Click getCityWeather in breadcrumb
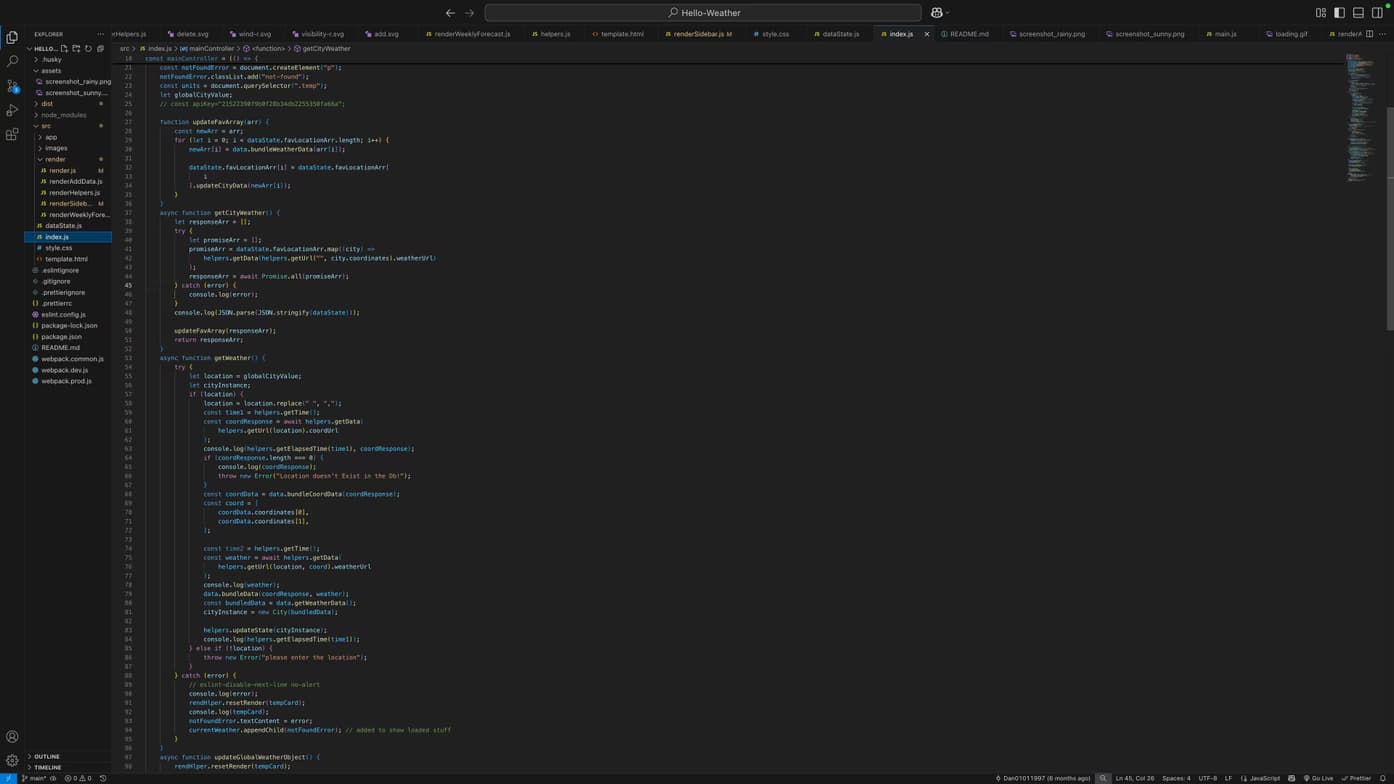Screen dimensions: 1394x784 tap(326, 48)
